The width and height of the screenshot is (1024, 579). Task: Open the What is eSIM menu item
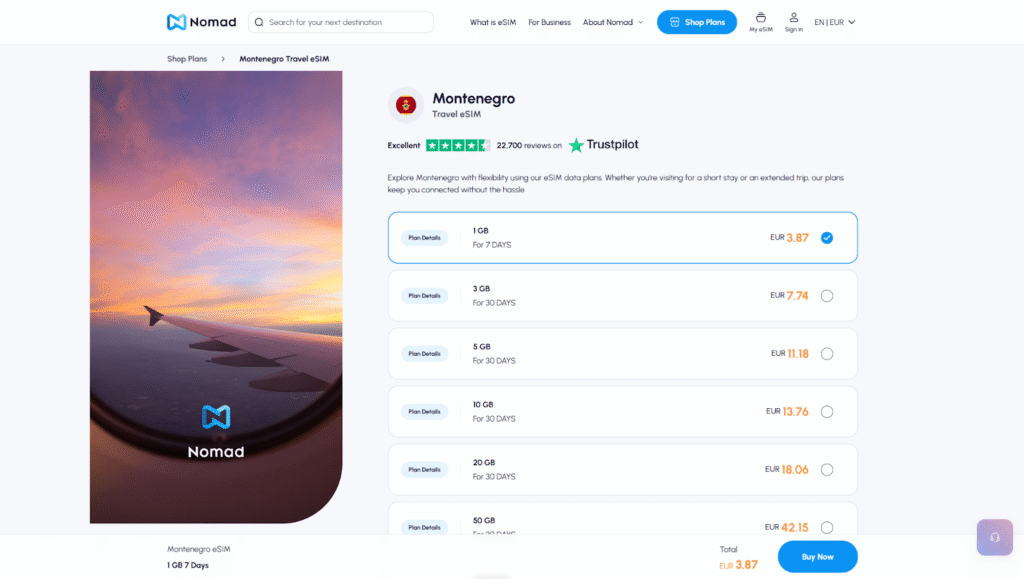pyautogui.click(x=492, y=21)
